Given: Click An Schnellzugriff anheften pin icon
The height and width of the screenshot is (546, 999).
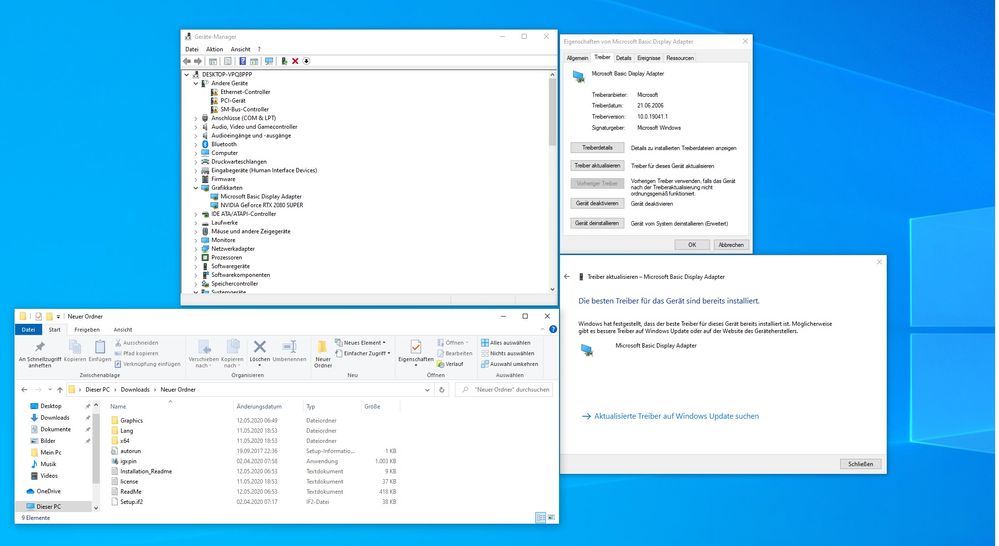Looking at the screenshot, I should pyautogui.click(x=40, y=347).
